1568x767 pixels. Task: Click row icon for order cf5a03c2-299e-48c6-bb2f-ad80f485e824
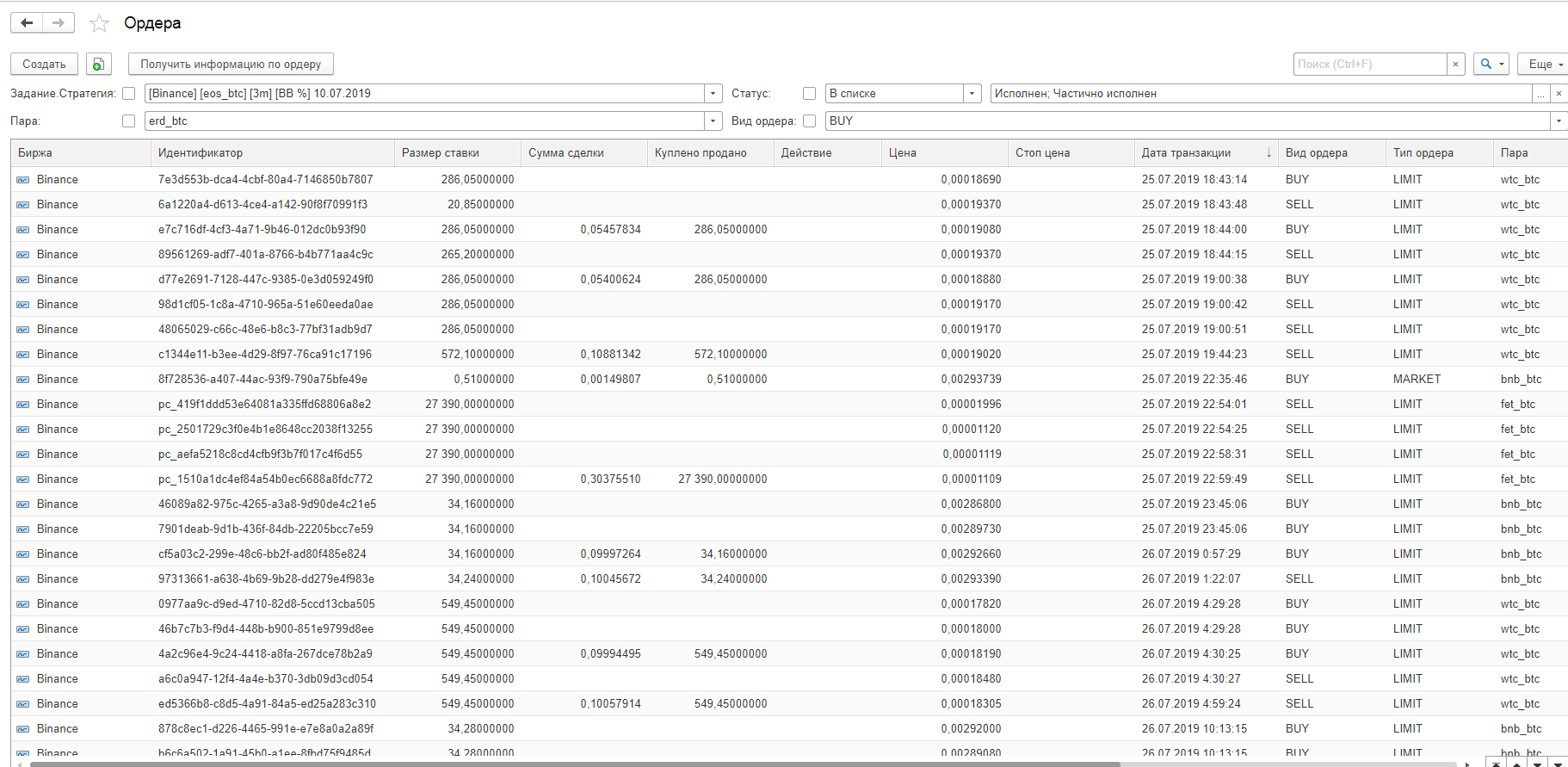pyautogui.click(x=23, y=554)
